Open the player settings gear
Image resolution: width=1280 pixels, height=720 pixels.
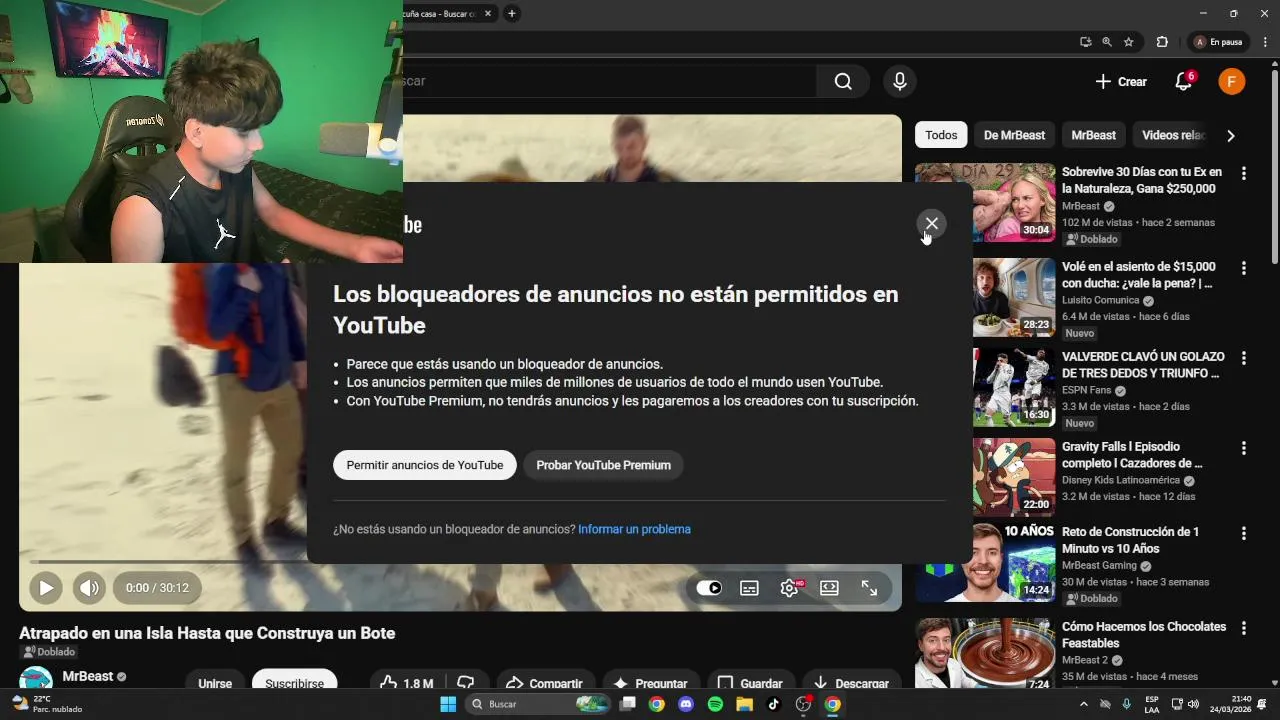click(789, 588)
